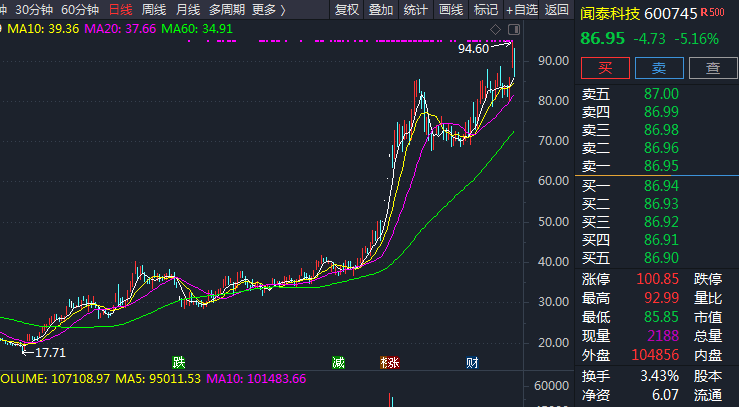Click the VOLUME: 107108.97 indicator label

click(55, 378)
